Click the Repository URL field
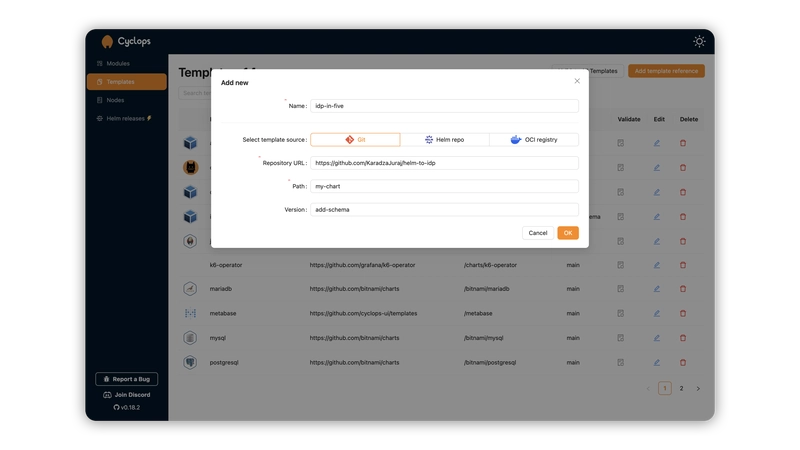 pos(444,163)
